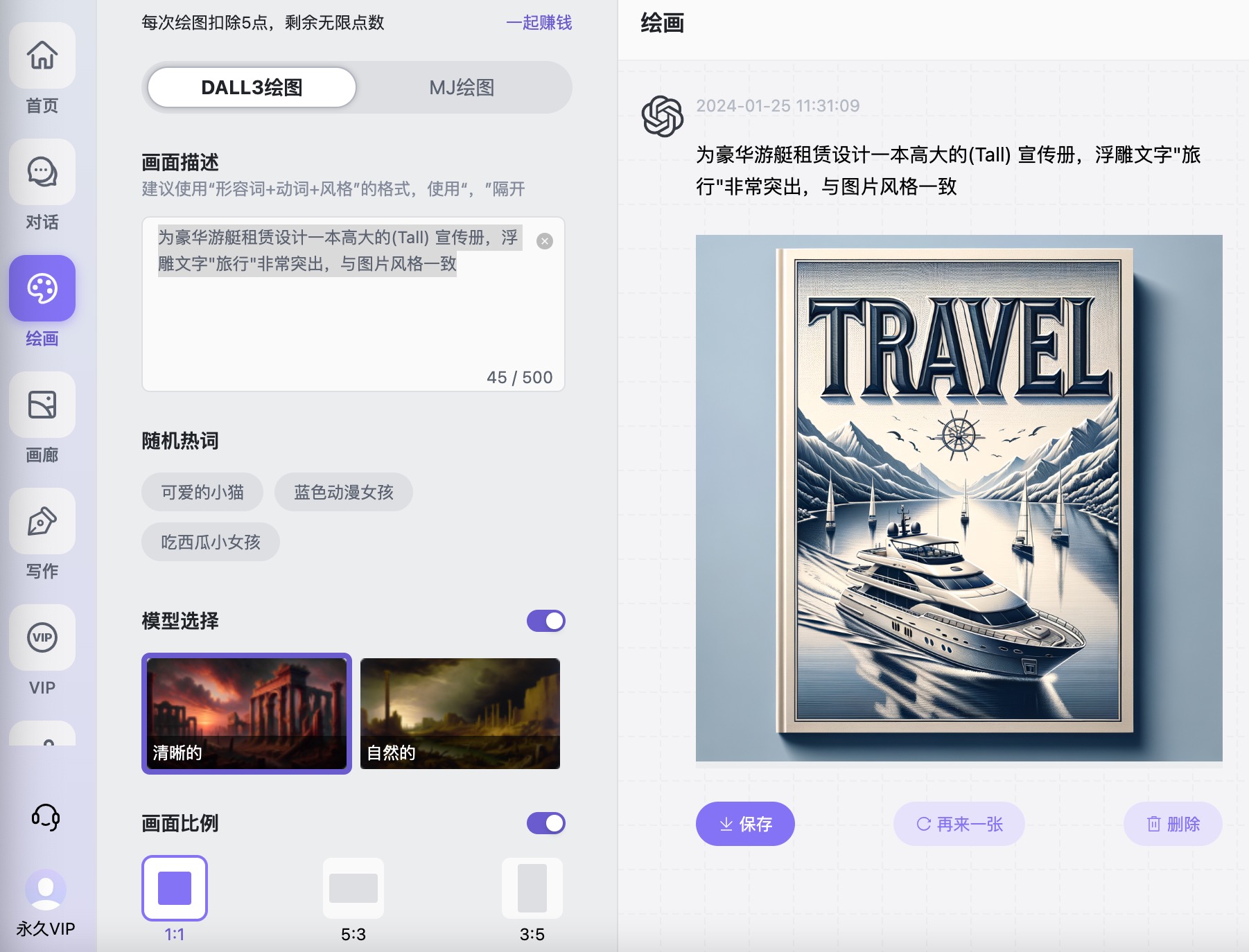Switch to the MJ绘图 tab
The width and height of the screenshot is (1249, 952).
(x=462, y=87)
